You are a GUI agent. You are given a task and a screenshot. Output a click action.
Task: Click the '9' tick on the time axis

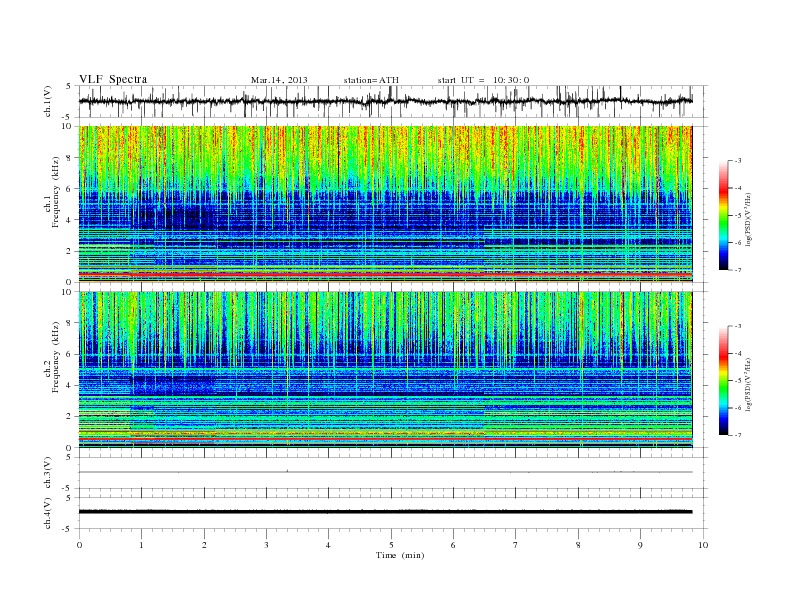pyautogui.click(x=640, y=545)
